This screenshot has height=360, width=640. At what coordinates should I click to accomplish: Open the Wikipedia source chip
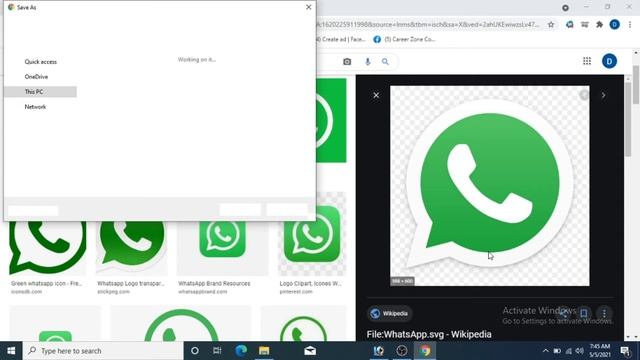tap(389, 313)
